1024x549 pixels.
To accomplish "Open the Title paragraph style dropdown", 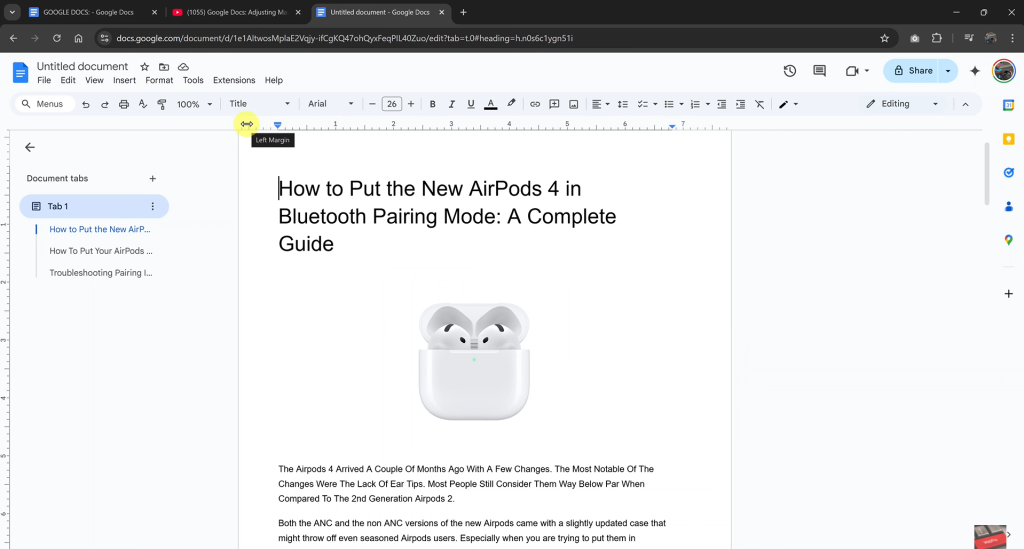I will (x=259, y=104).
